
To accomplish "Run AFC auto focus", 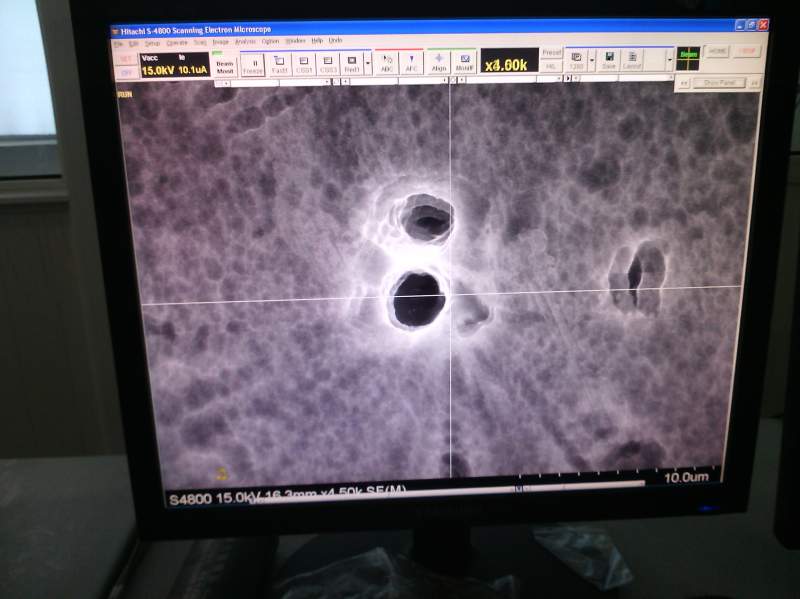I will (x=412, y=64).
